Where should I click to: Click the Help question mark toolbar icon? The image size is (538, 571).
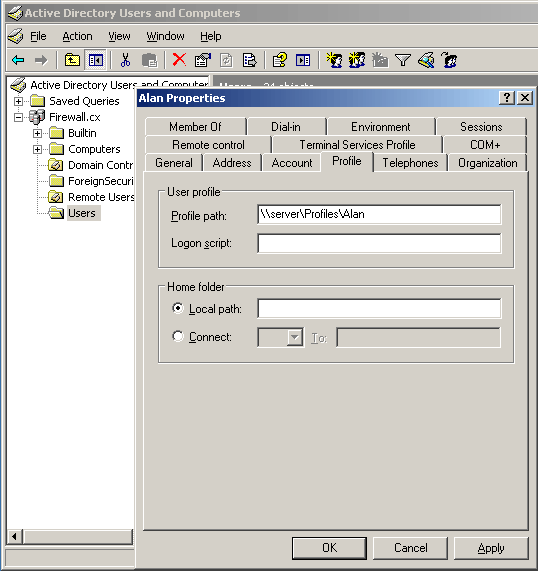tap(280, 60)
